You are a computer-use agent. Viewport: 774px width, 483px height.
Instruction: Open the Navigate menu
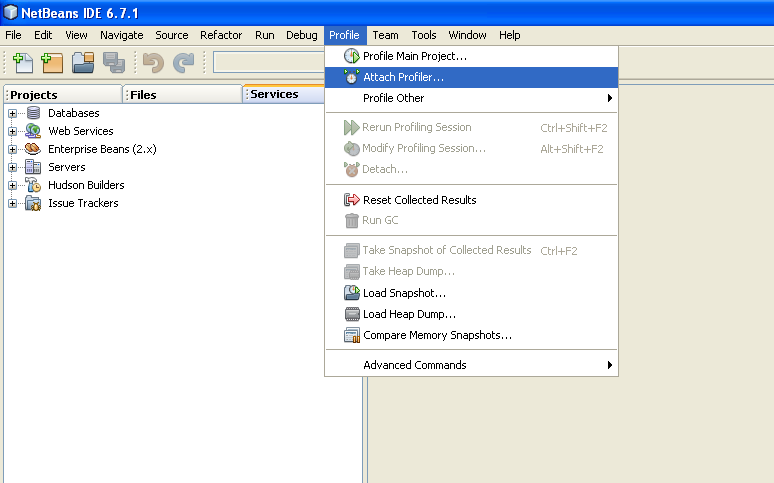[121, 35]
